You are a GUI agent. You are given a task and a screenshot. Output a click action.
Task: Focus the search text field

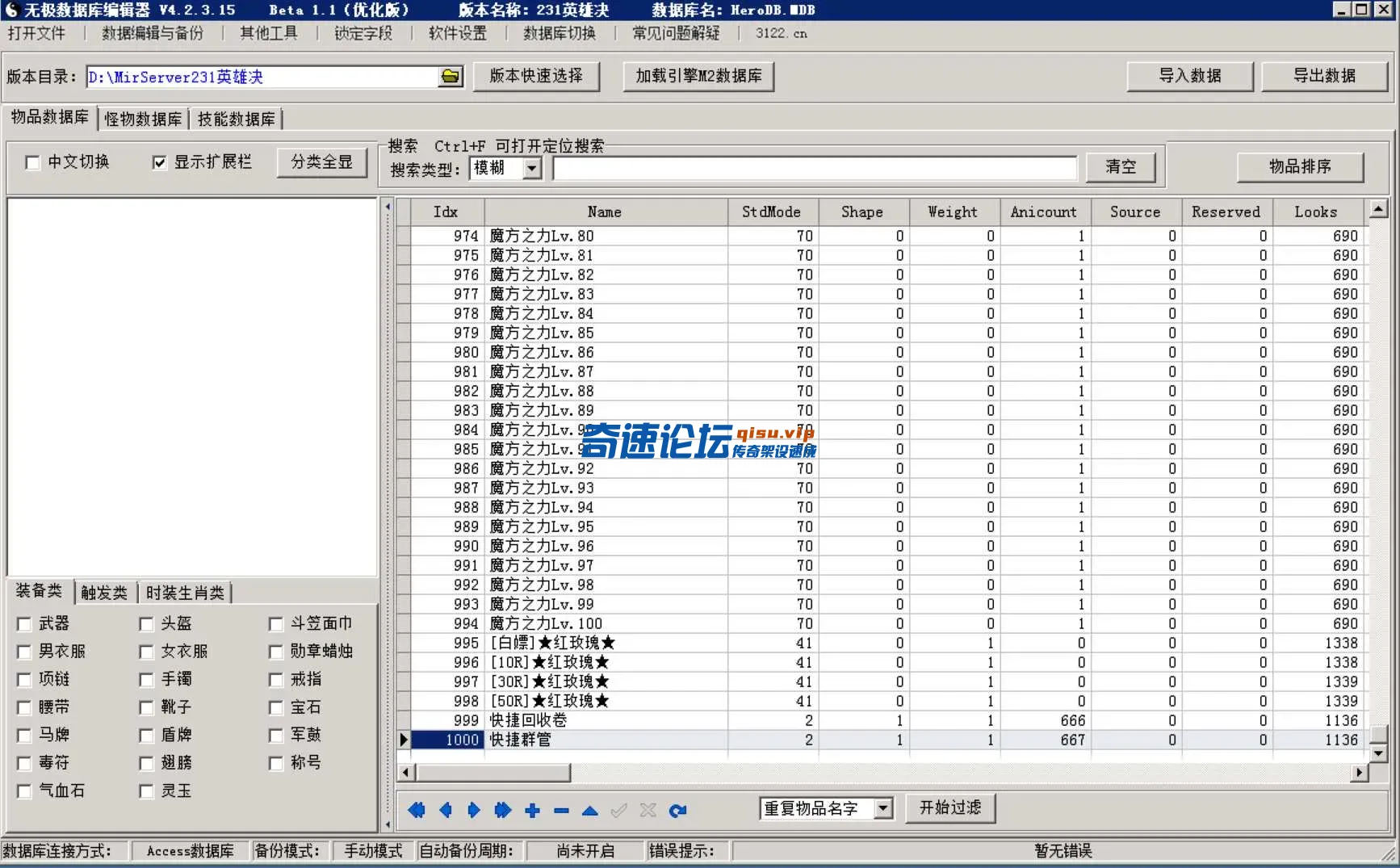tap(815, 168)
